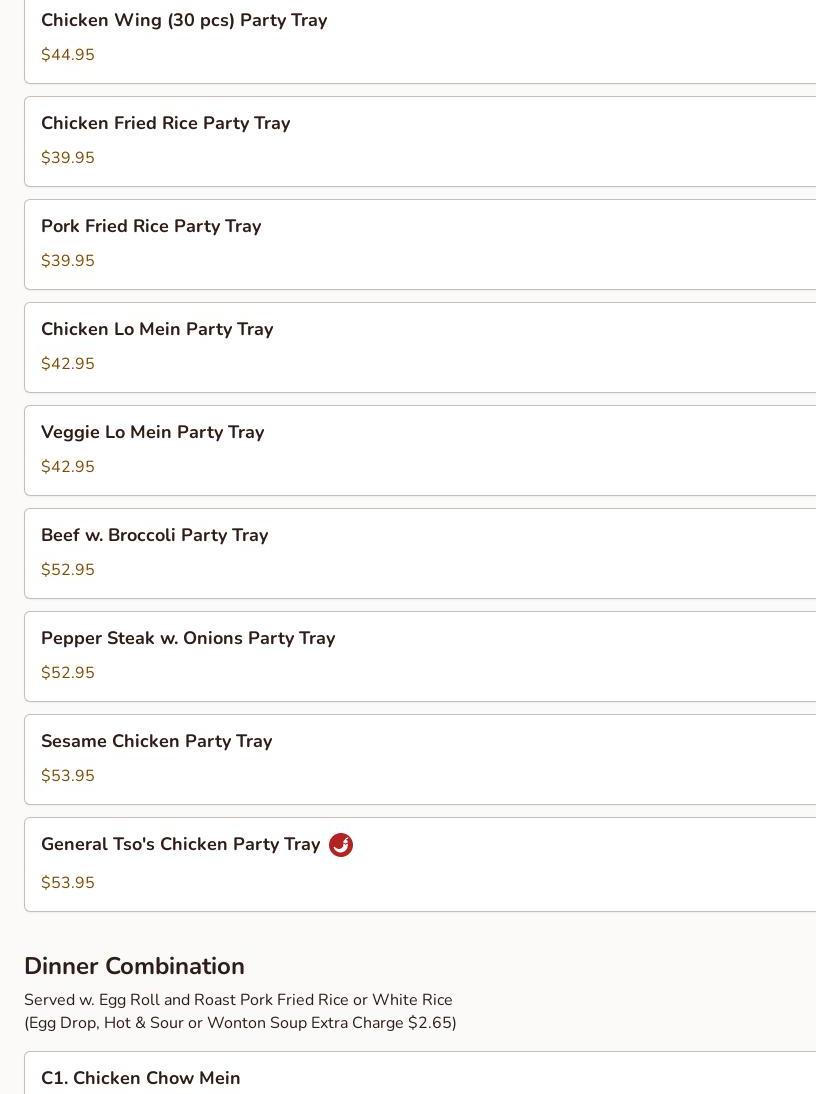Click the $42.95 Veggie Lo Mein price

coord(68,467)
